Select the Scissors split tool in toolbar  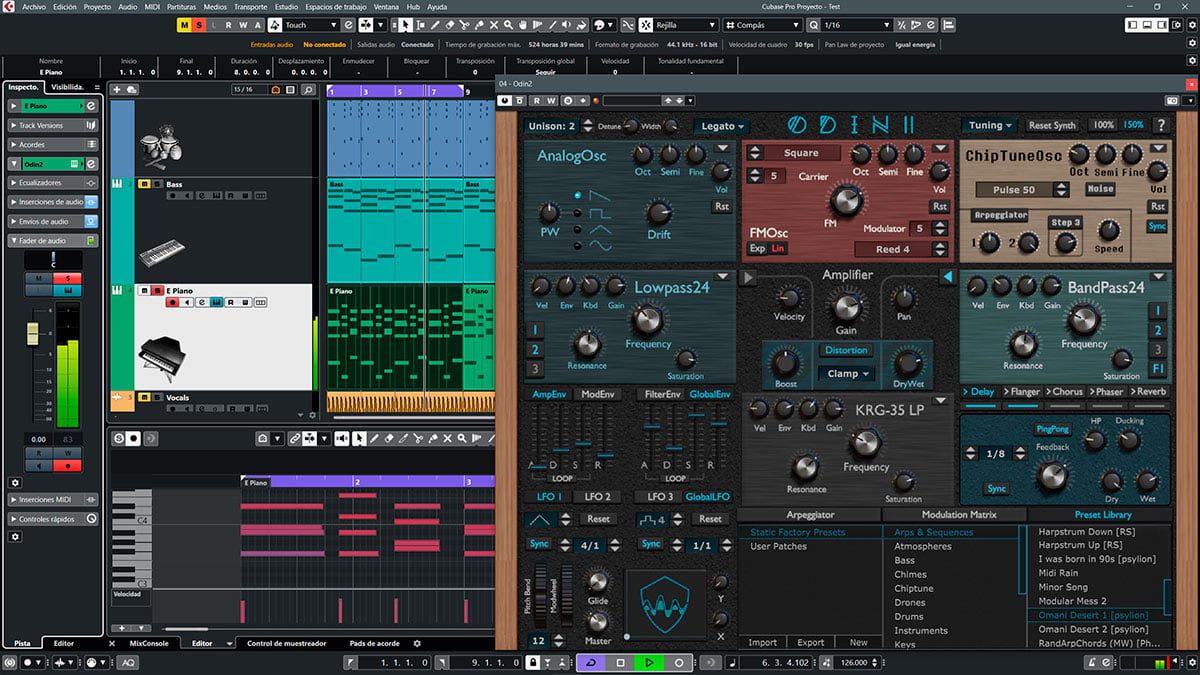click(x=464, y=24)
